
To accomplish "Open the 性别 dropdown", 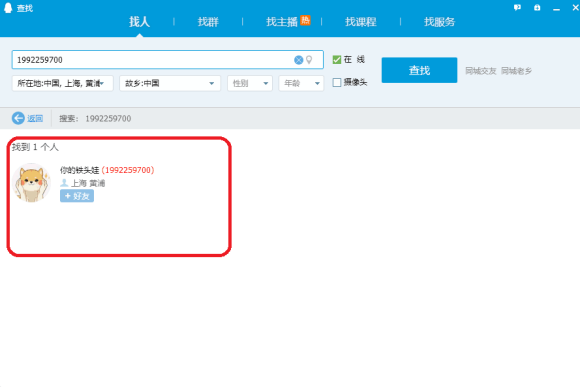I will click(x=250, y=83).
